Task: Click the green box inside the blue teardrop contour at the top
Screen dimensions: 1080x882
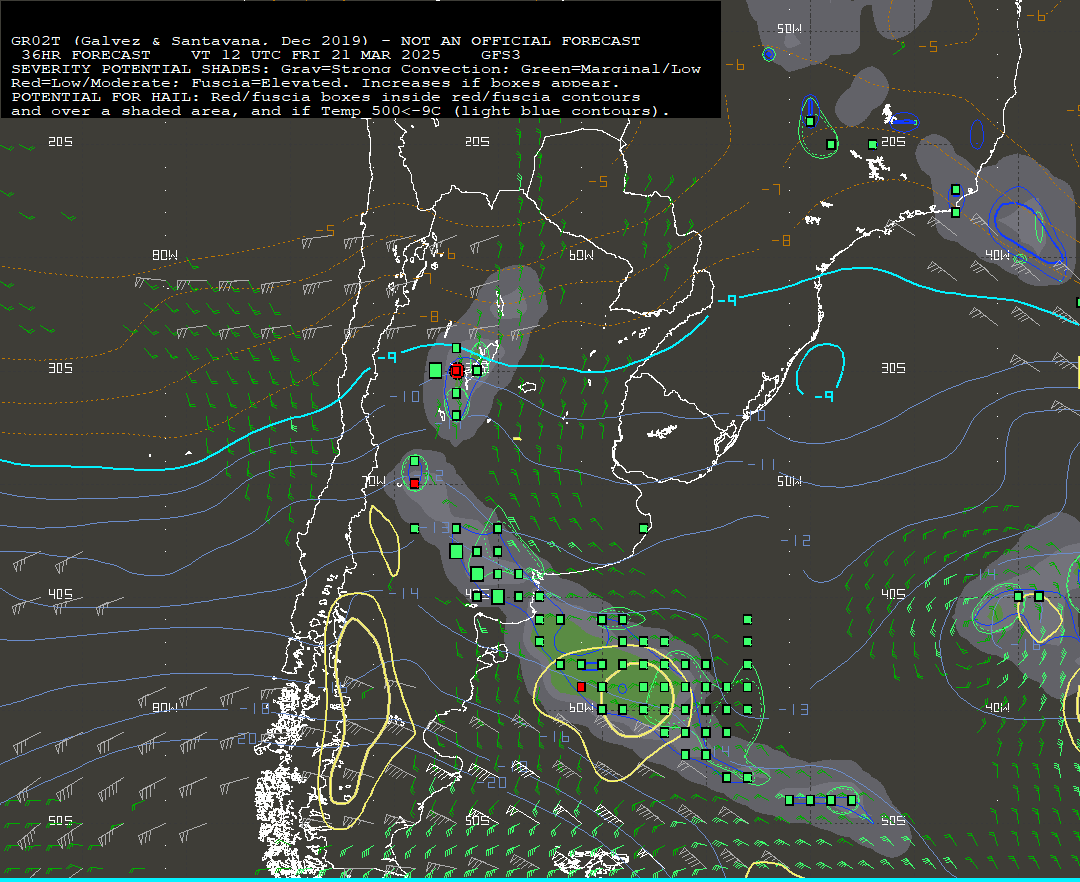Action: click(811, 122)
